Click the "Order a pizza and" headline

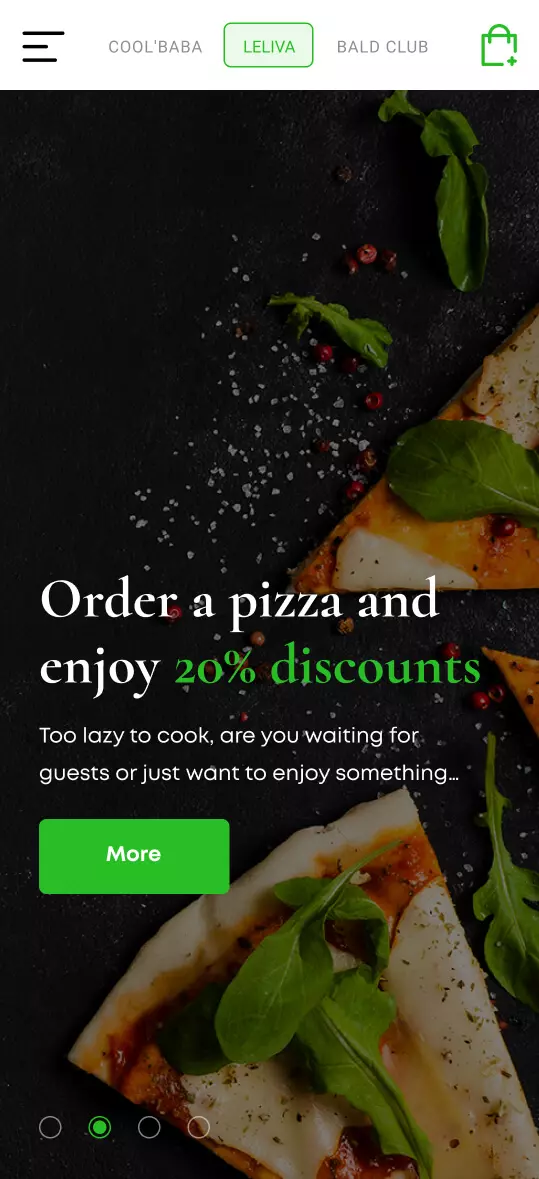239,601
